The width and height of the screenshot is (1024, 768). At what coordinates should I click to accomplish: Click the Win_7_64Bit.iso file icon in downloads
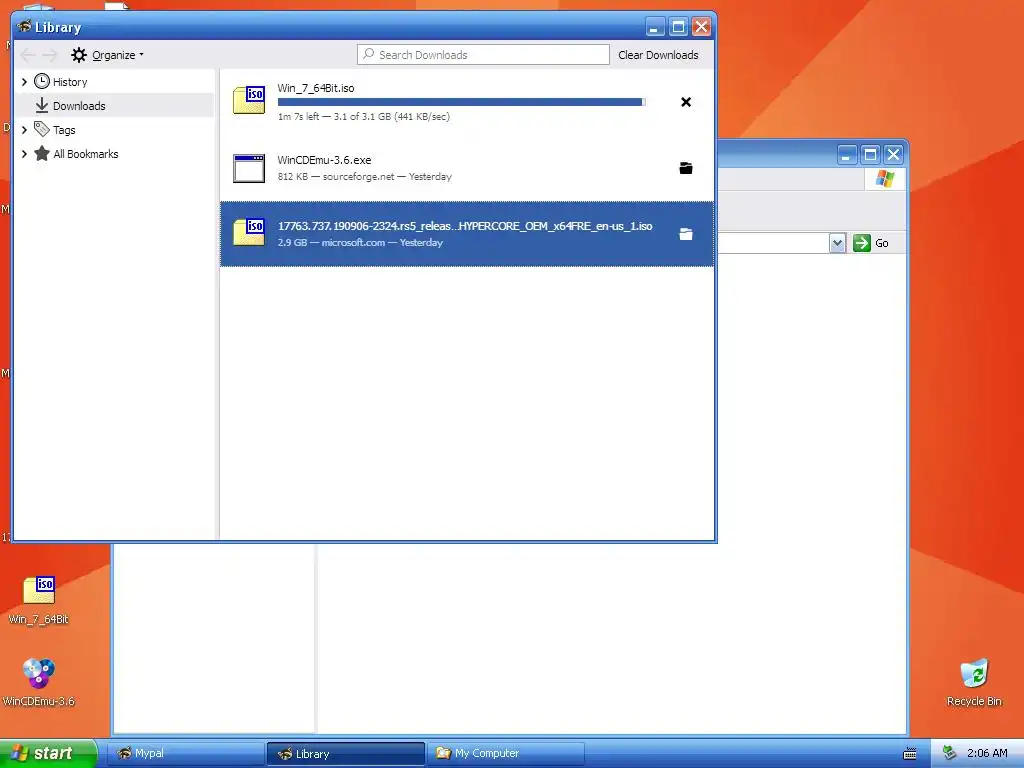click(x=249, y=100)
